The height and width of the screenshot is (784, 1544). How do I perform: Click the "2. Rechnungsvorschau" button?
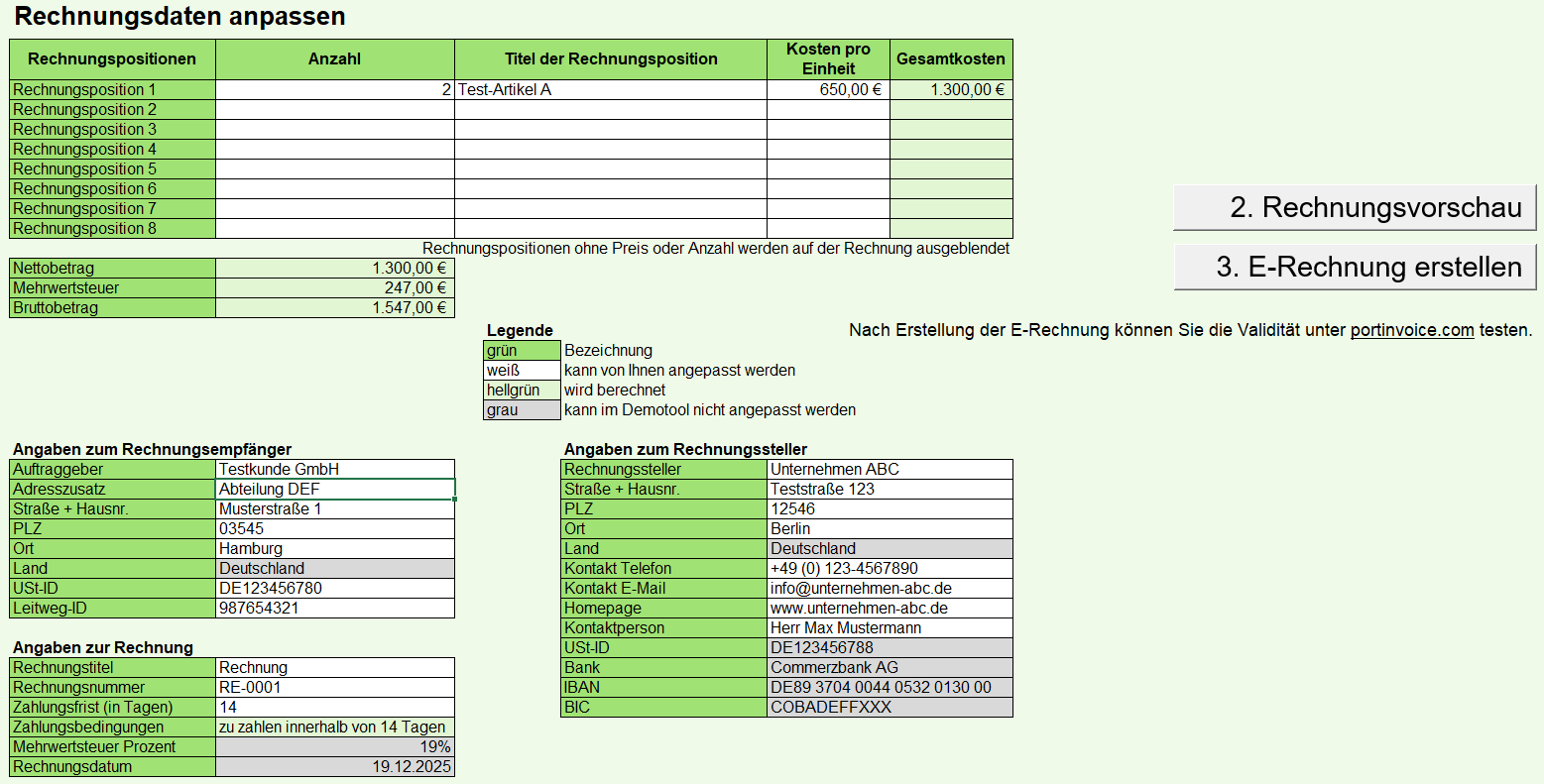pyautogui.click(x=1354, y=206)
